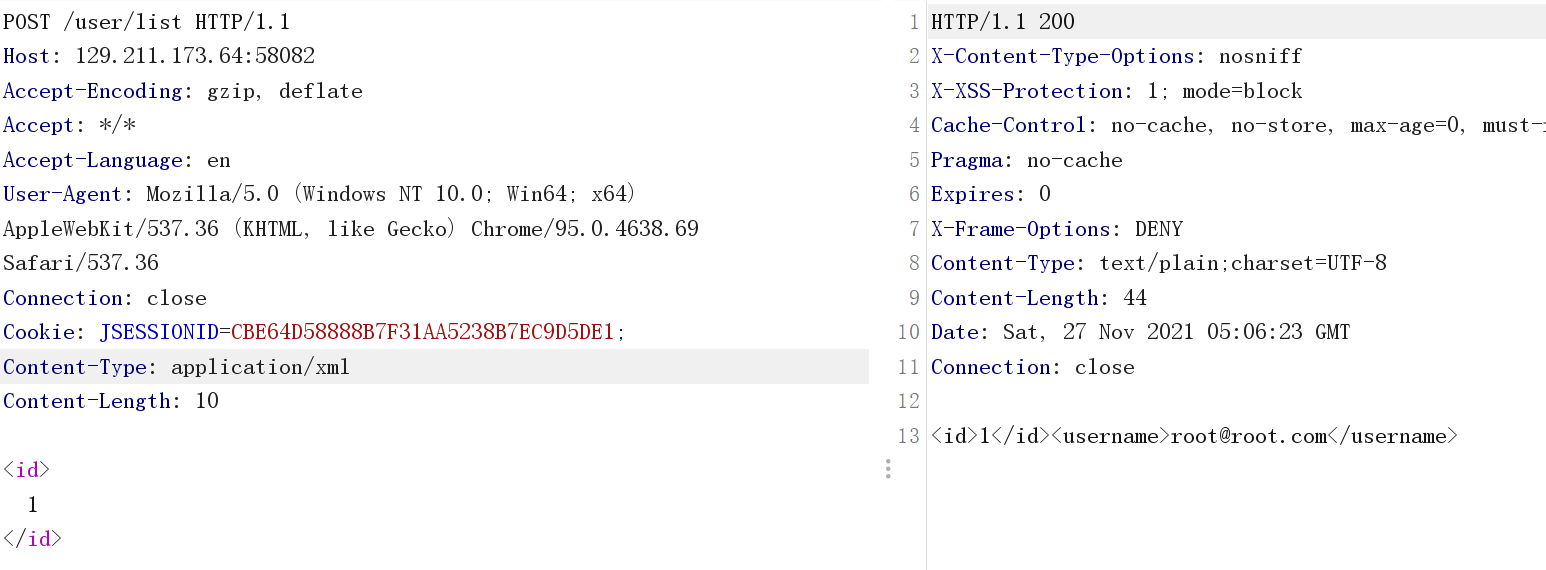Click the closing id tag in body
Screen dimensions: 1546x570
[x=32, y=539]
